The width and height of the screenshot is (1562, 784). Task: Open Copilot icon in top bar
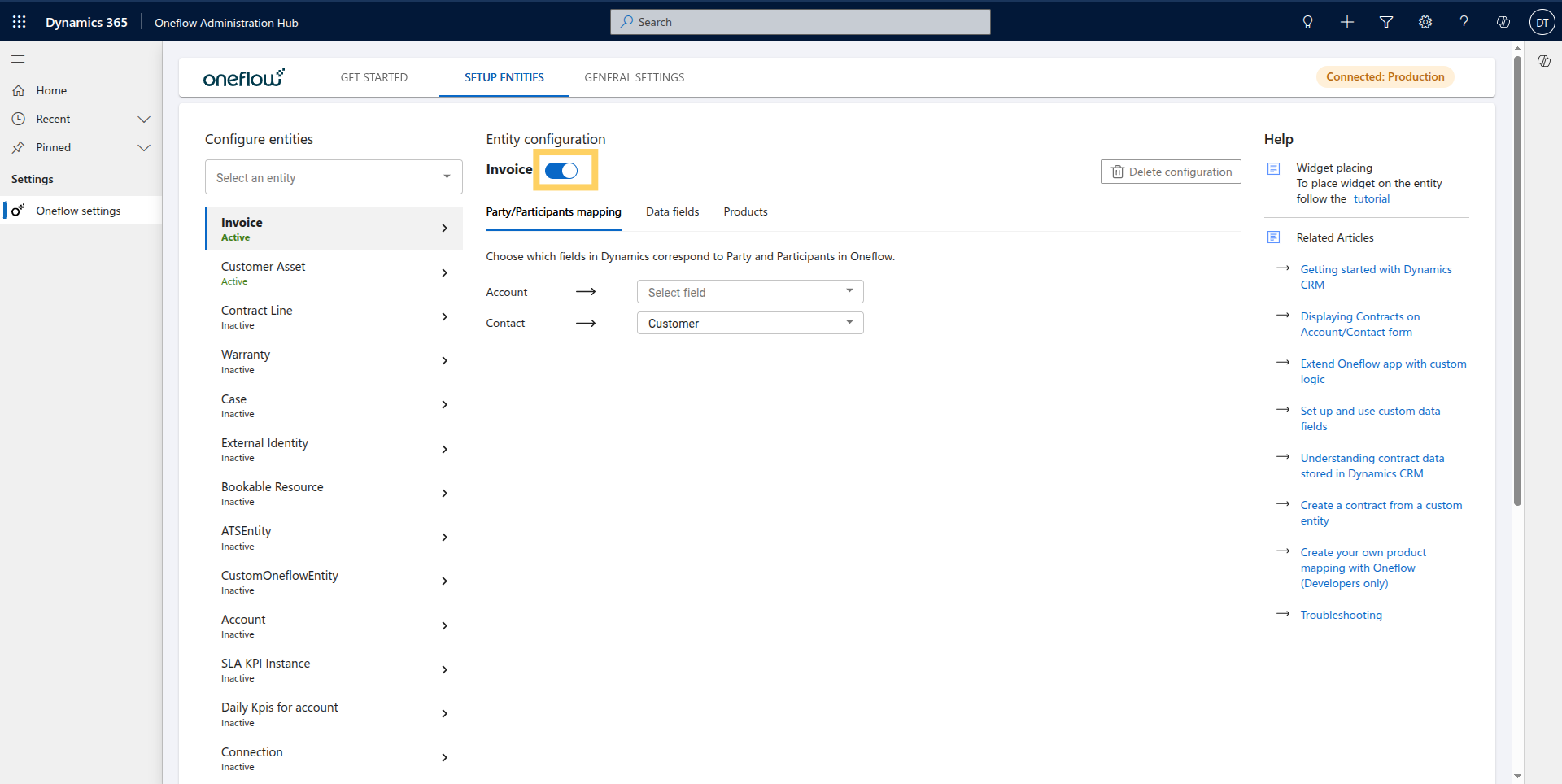pyautogui.click(x=1503, y=22)
